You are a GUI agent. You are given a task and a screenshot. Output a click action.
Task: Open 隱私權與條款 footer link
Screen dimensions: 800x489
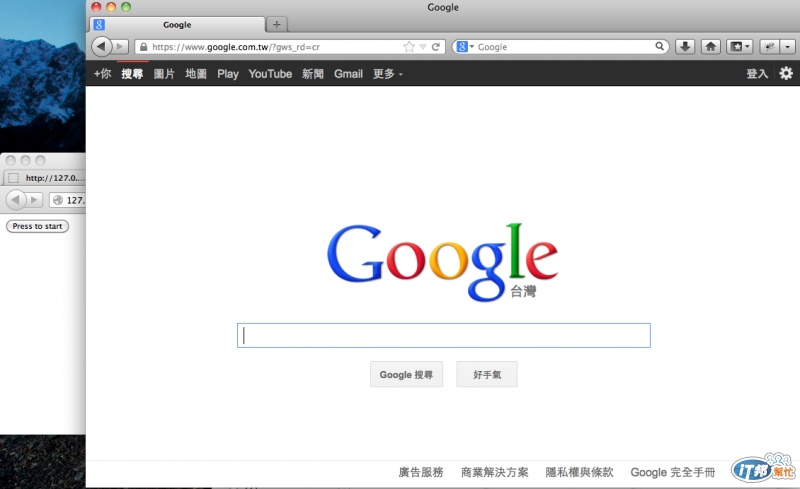coord(579,472)
